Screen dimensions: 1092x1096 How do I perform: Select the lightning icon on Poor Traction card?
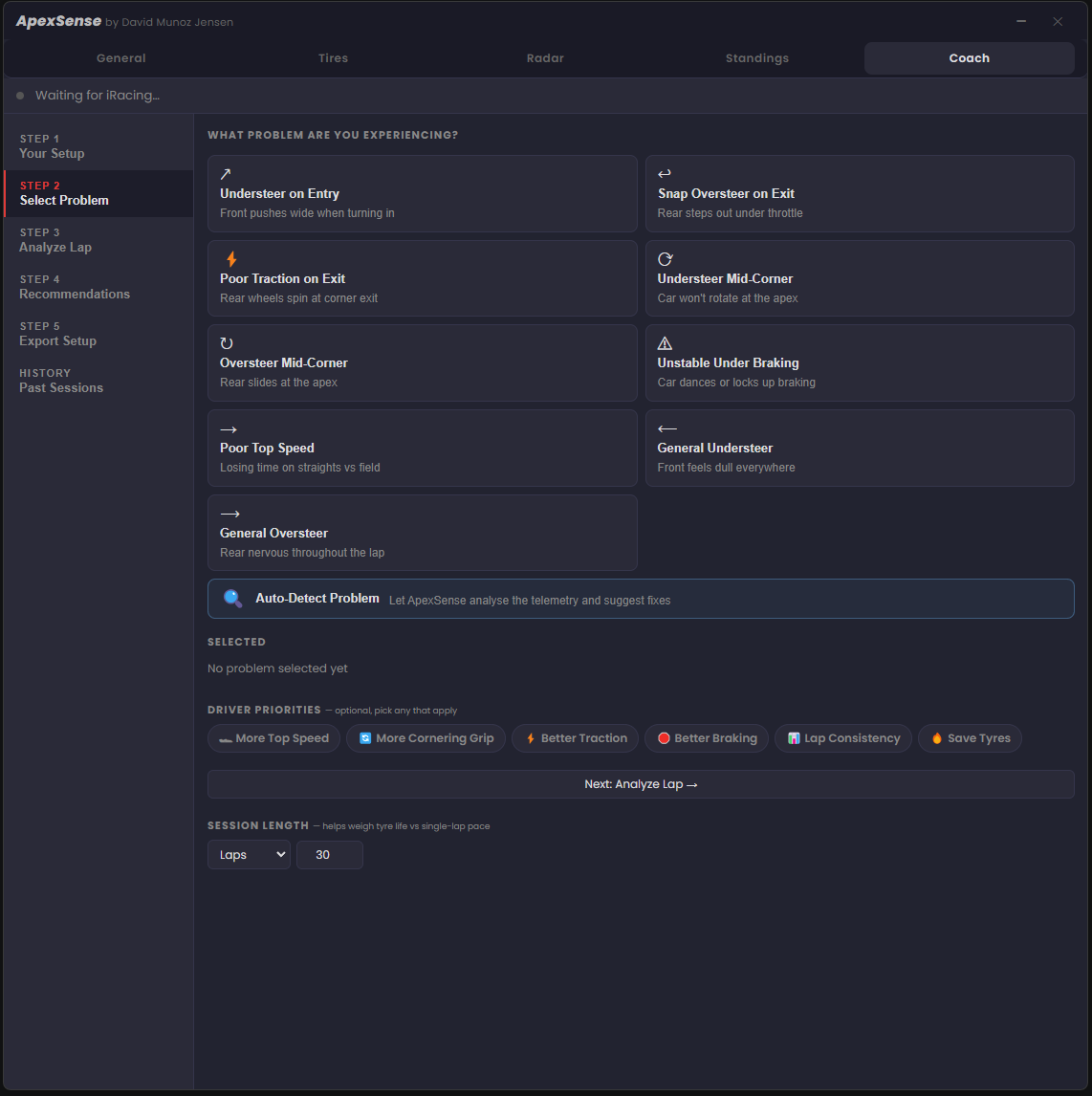(x=229, y=259)
